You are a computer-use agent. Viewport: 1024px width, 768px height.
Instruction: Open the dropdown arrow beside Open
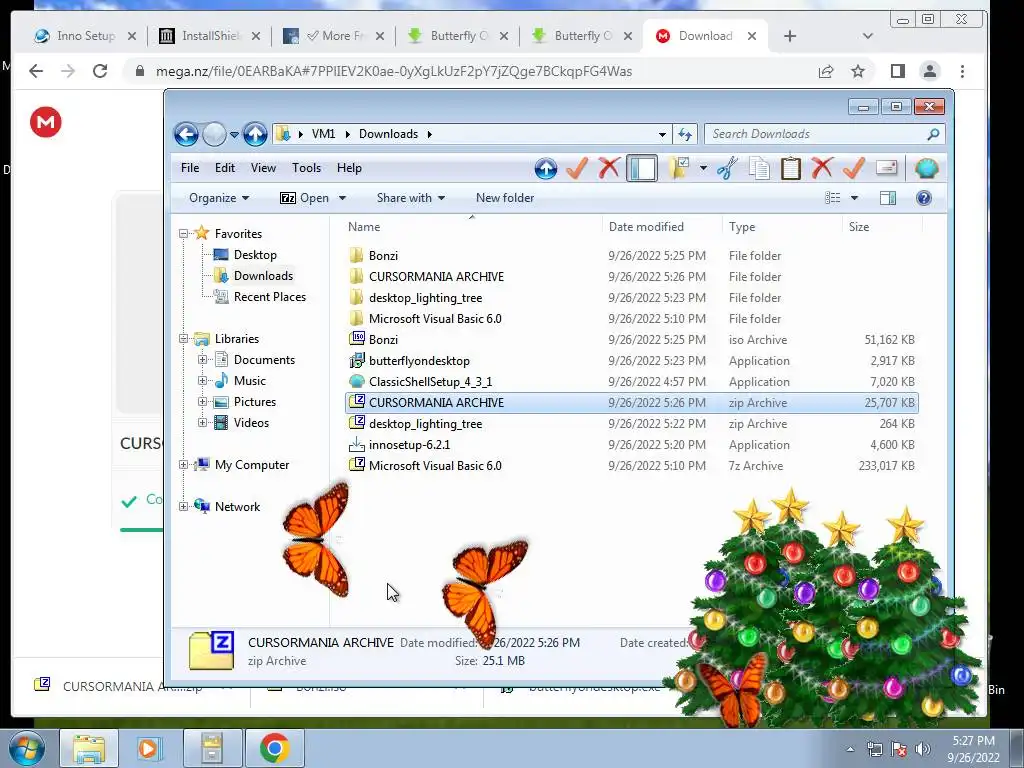point(342,198)
